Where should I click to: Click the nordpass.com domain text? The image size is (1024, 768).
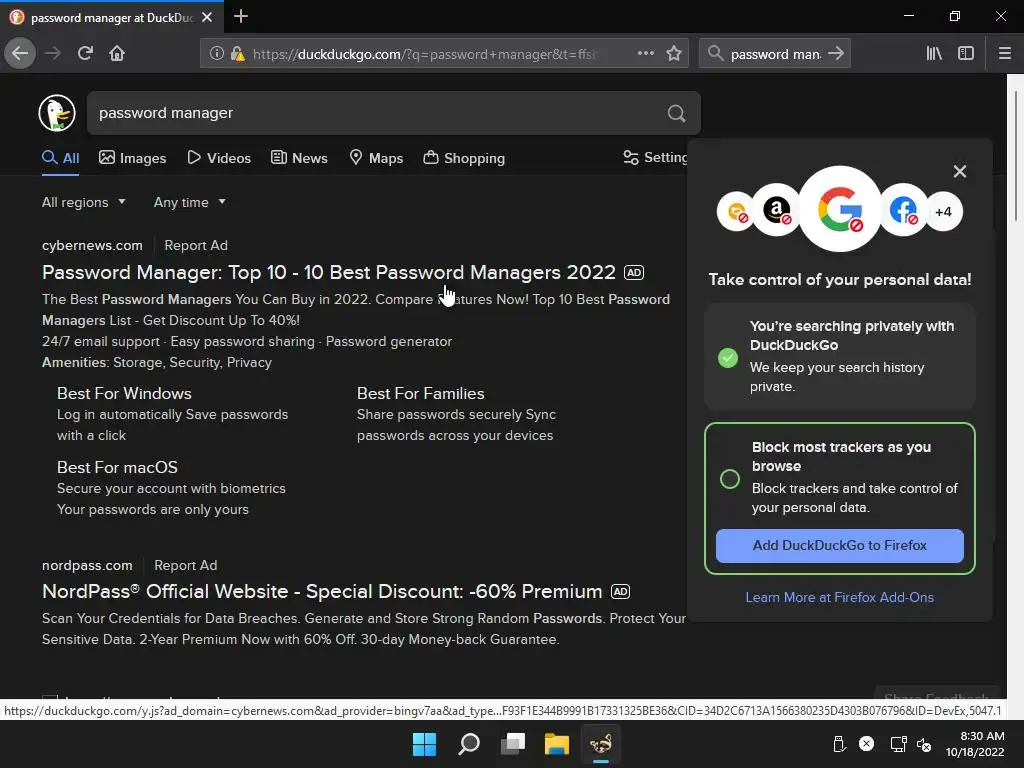87,566
